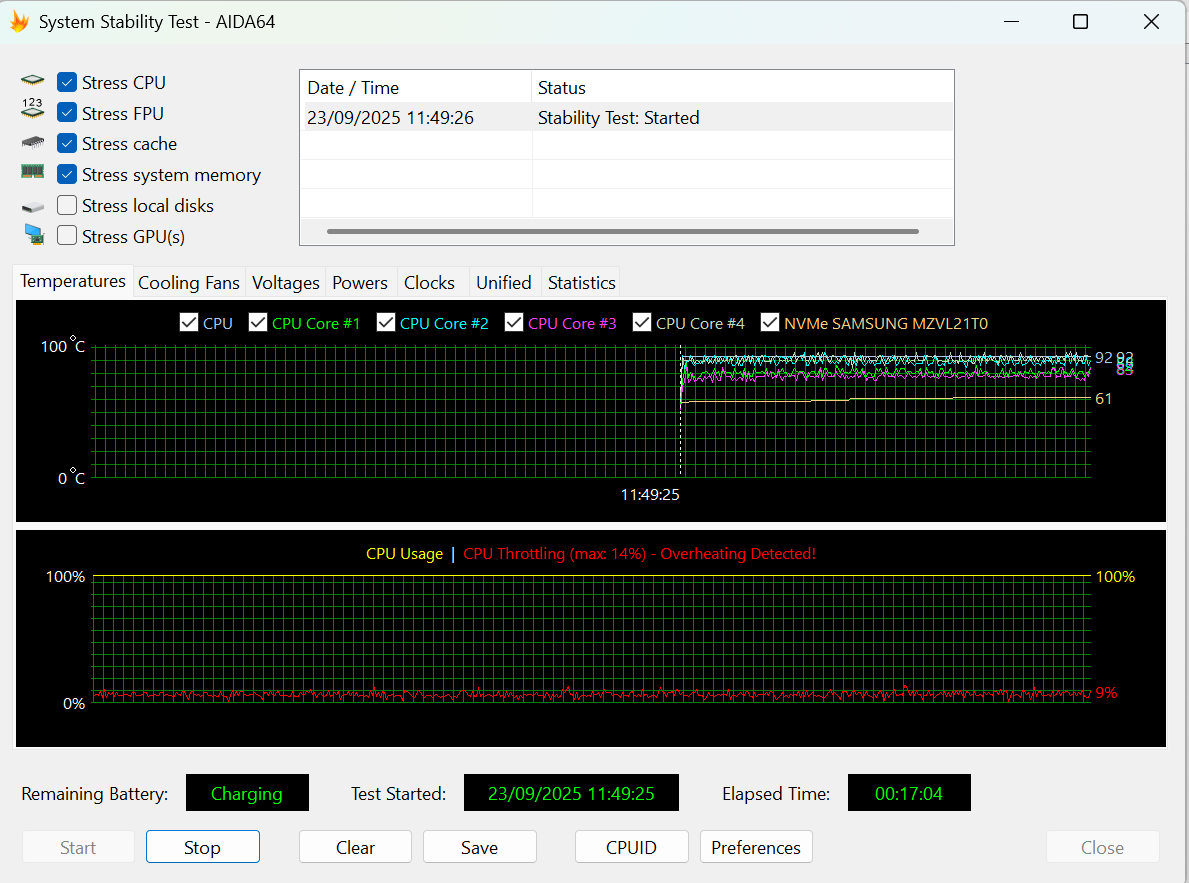
Task: Click the RAM module icon beside Stress system memory
Action: pyautogui.click(x=33, y=171)
